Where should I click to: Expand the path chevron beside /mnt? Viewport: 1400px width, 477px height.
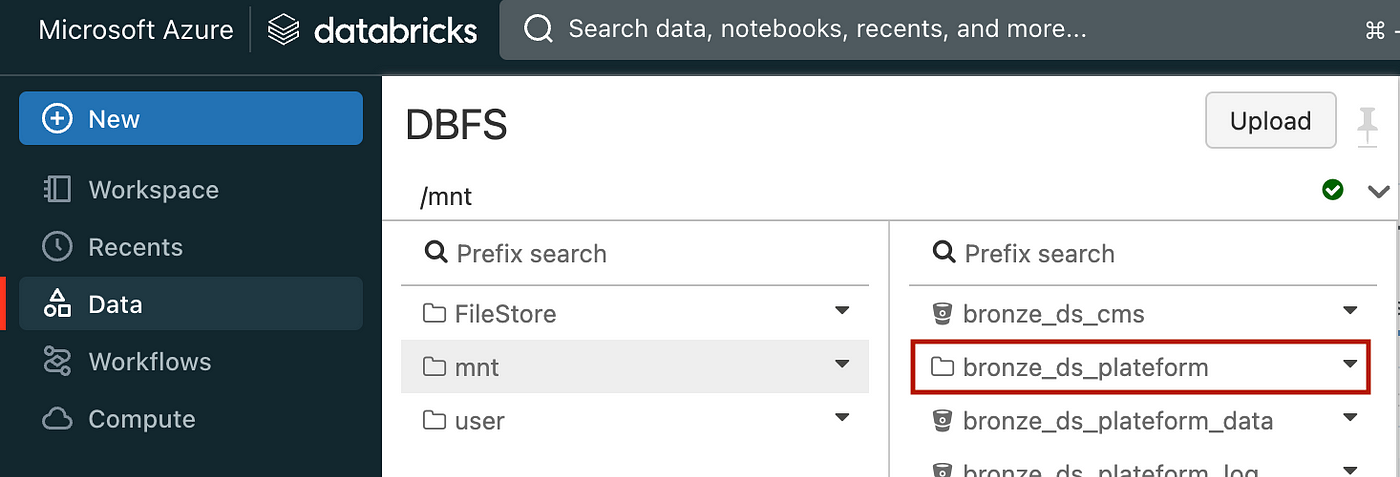coord(1378,191)
